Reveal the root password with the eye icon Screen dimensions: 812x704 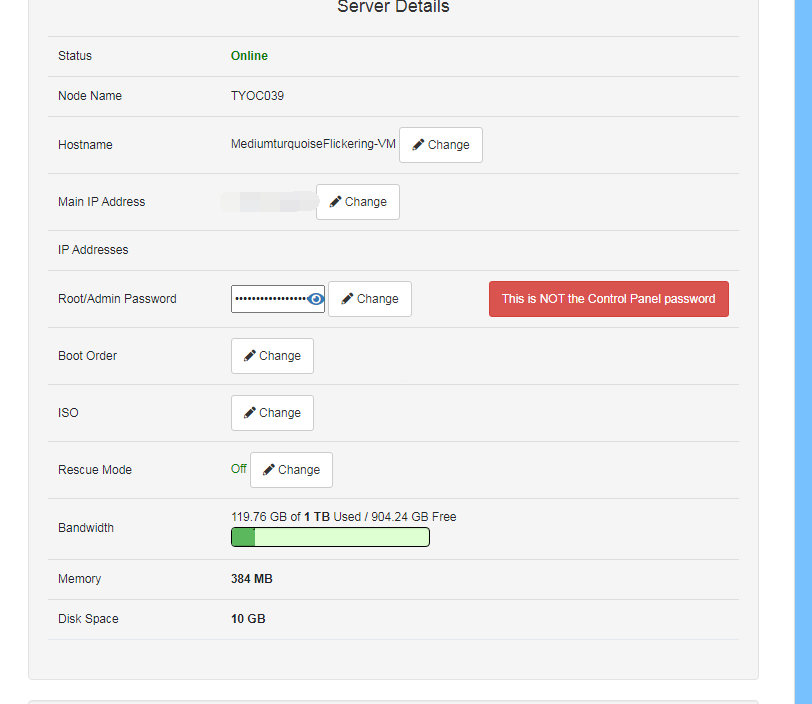tap(316, 299)
